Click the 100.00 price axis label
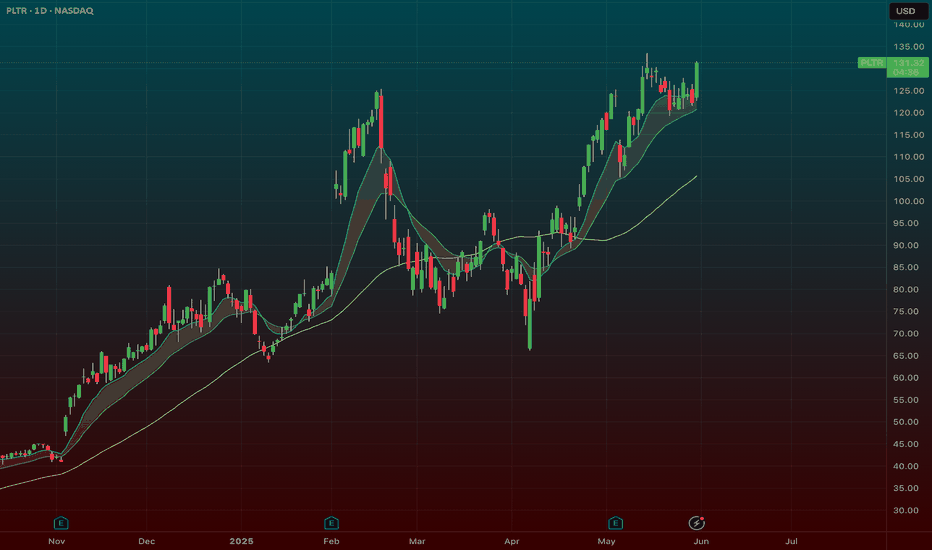This screenshot has height=550, width=932. (909, 201)
